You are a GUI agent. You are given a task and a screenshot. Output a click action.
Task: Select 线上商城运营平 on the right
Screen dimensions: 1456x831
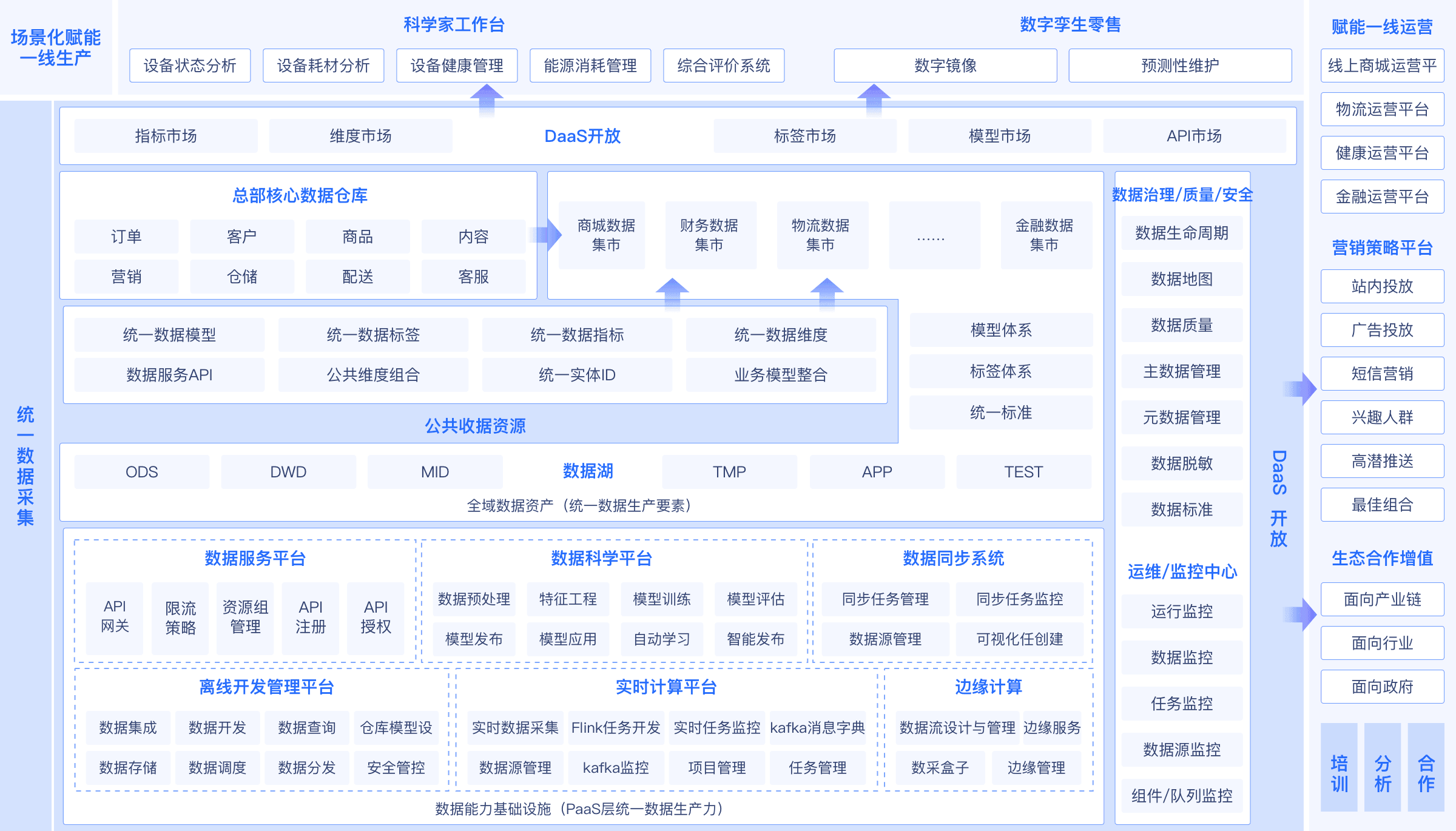tap(1383, 66)
